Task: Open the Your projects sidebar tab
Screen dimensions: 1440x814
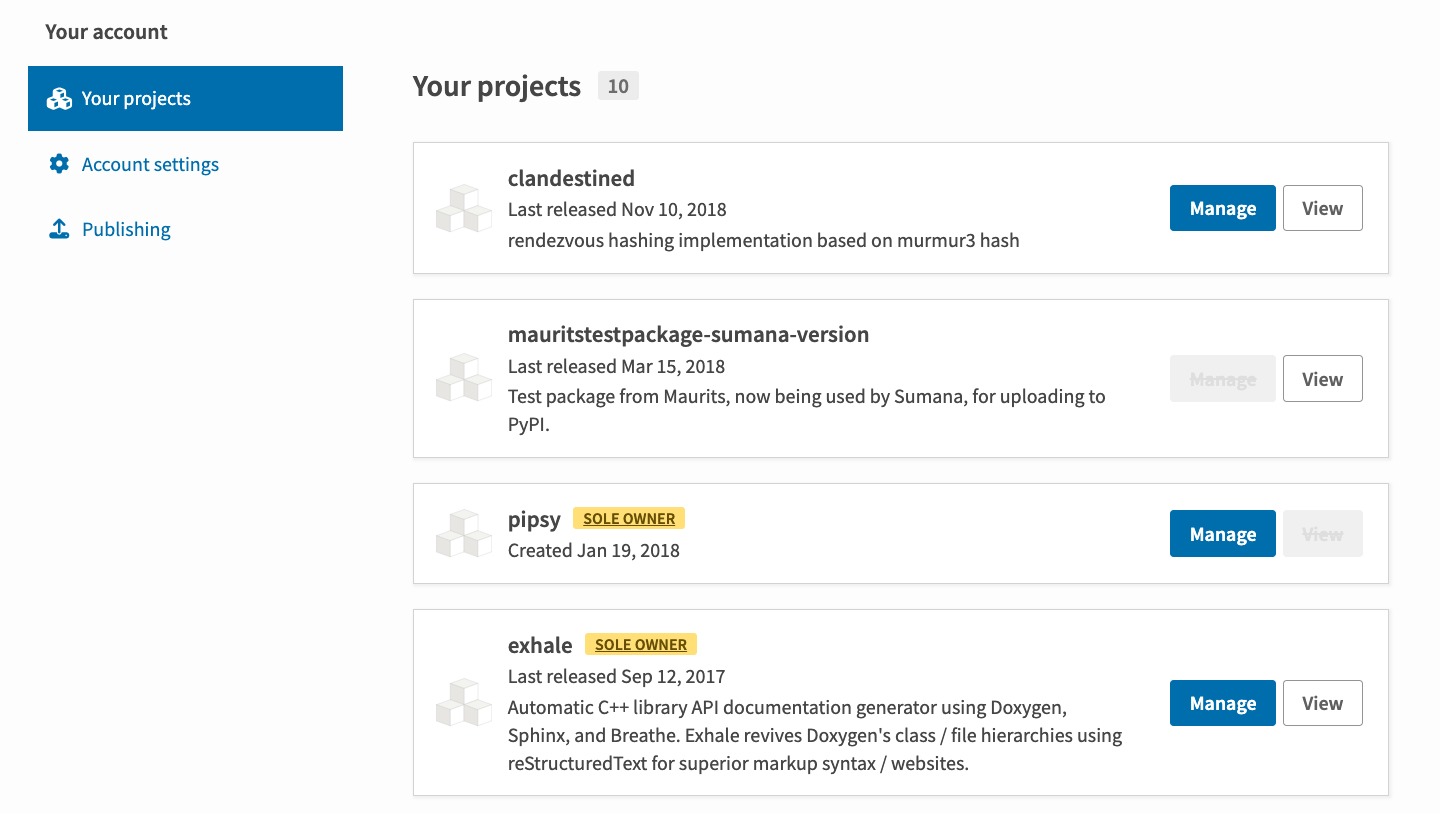Action: tap(185, 98)
